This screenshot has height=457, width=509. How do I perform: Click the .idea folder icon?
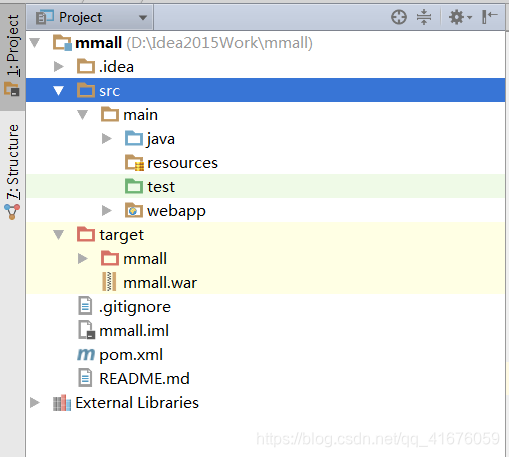86,66
